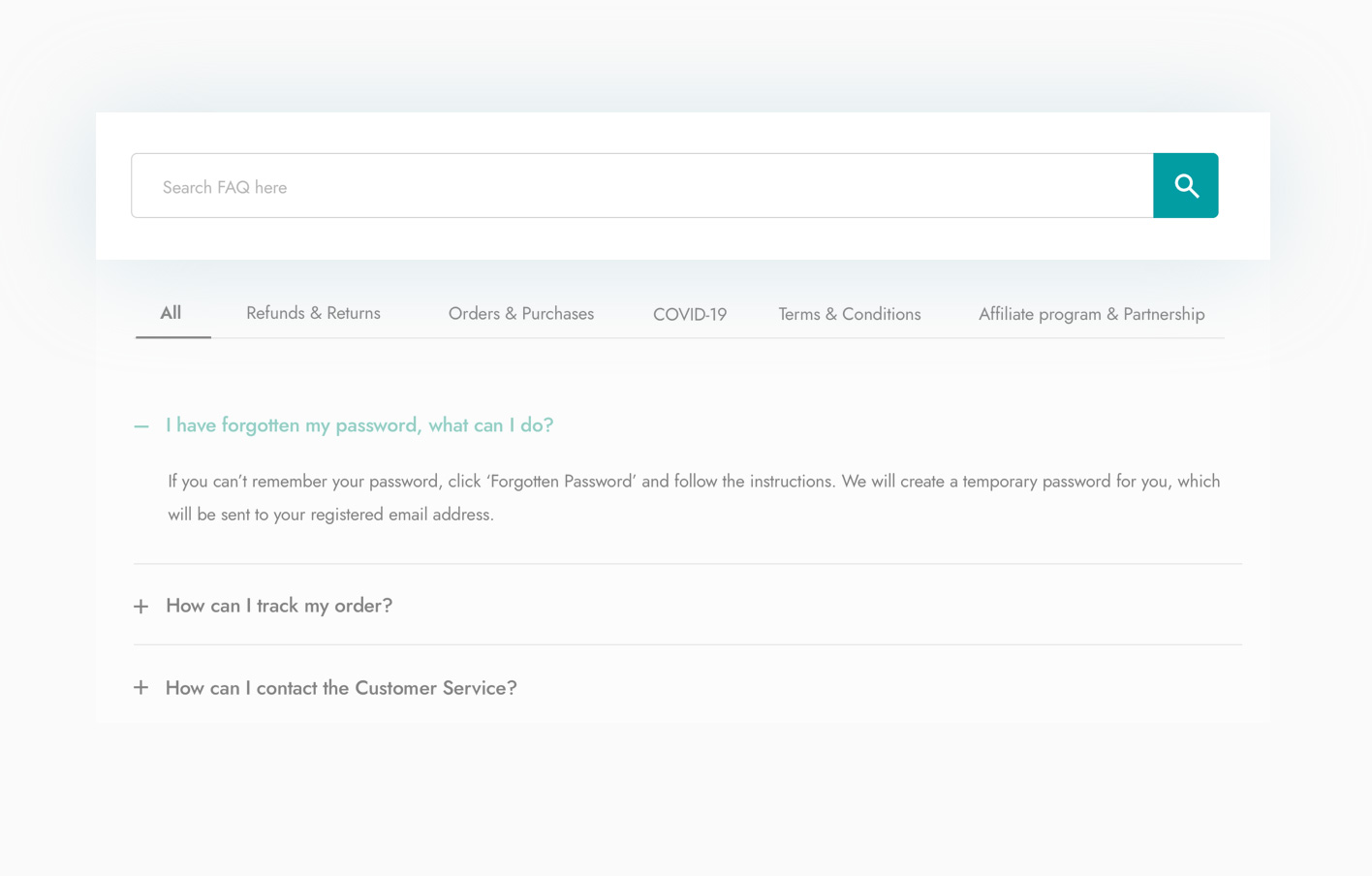Focus the Search FAQ input field
The image size is (1372, 876).
click(641, 186)
